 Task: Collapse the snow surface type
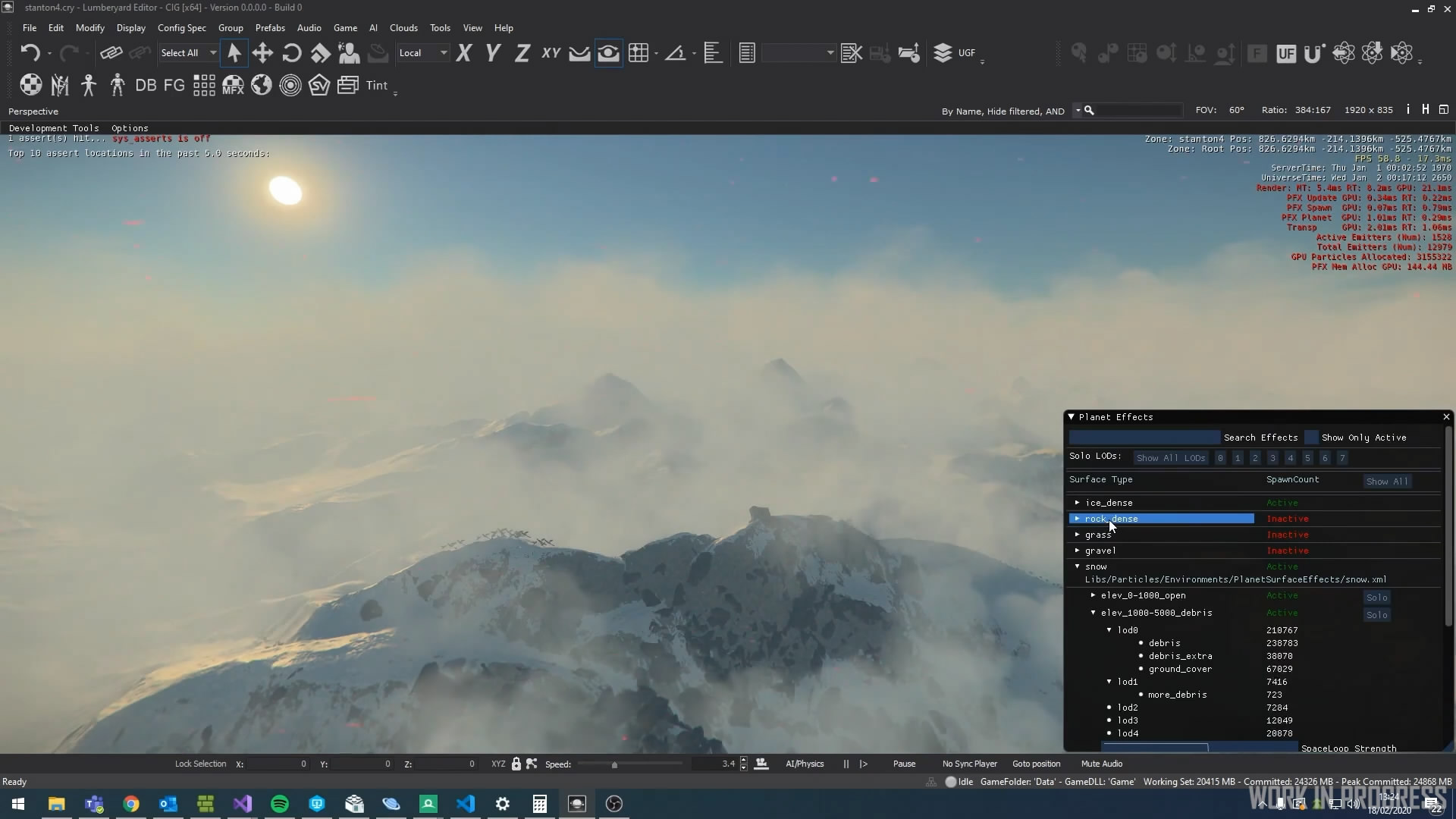(1077, 566)
